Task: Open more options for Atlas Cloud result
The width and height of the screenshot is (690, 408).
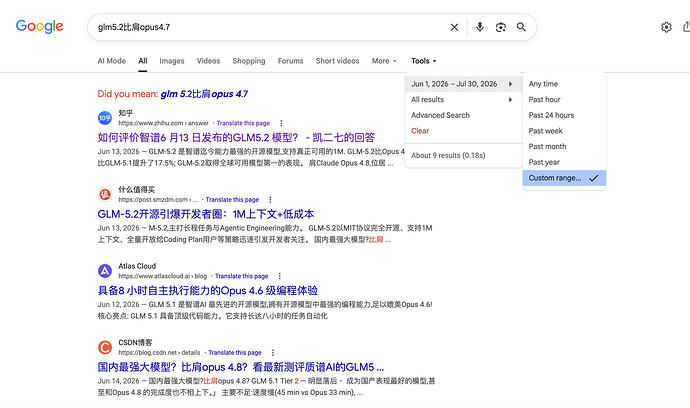Action: (x=279, y=276)
